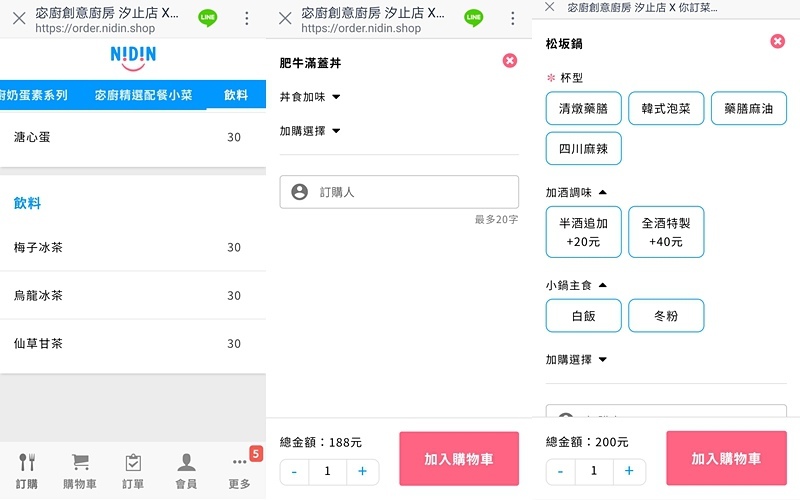The image size is (800, 500).
Task: Select the 四川麻辣 soup option
Action: click(x=584, y=149)
